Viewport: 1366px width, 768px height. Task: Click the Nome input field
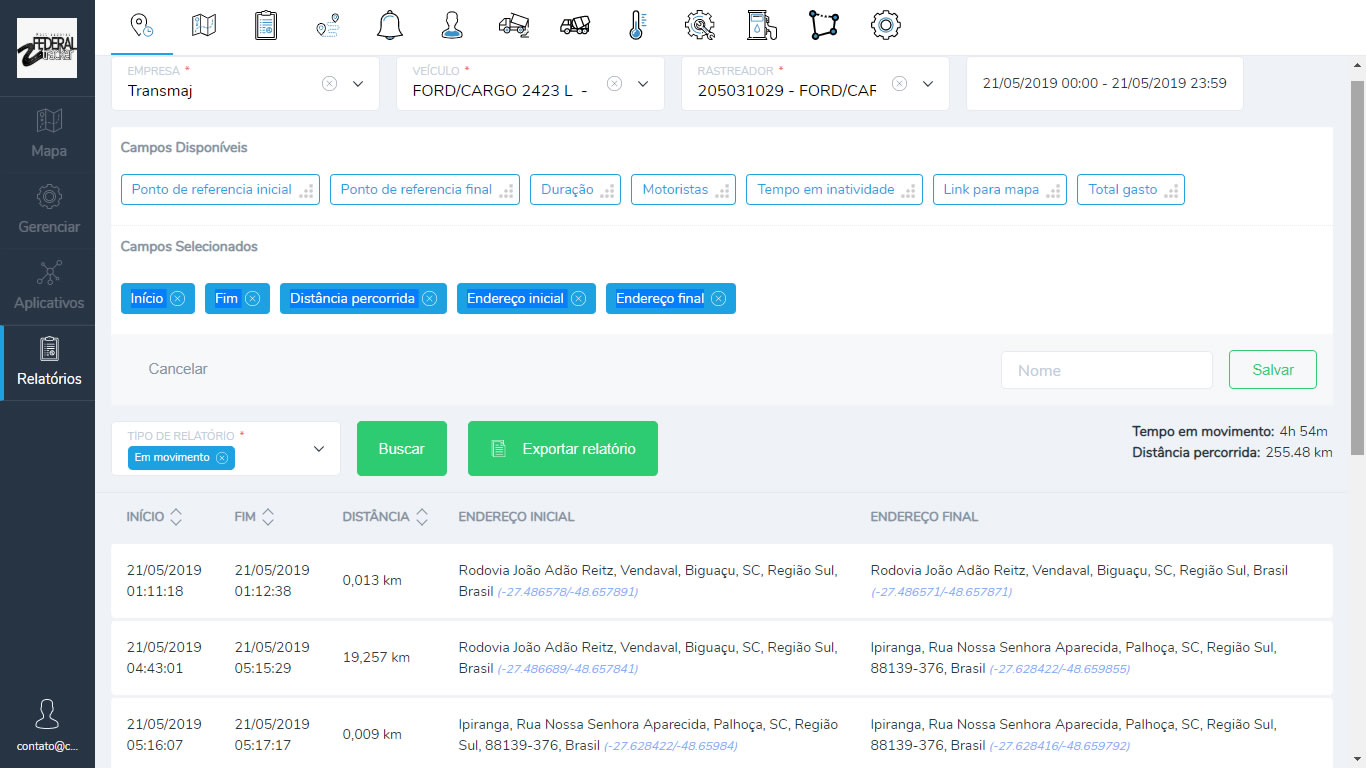coord(1106,370)
